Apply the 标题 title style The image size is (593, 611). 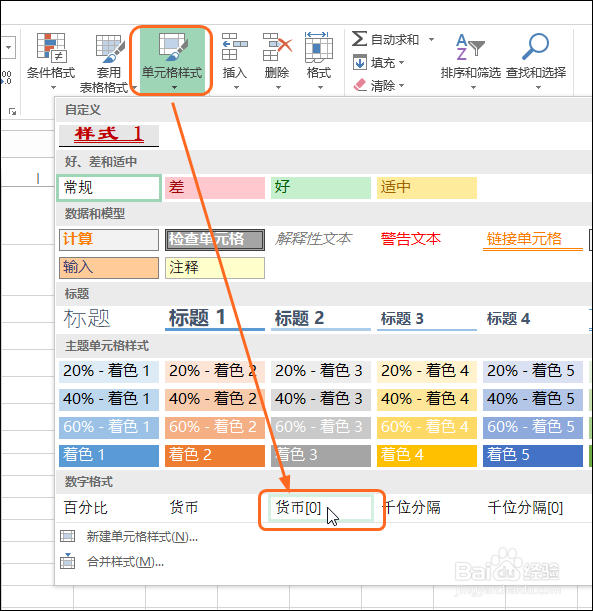pyautogui.click(x=87, y=318)
